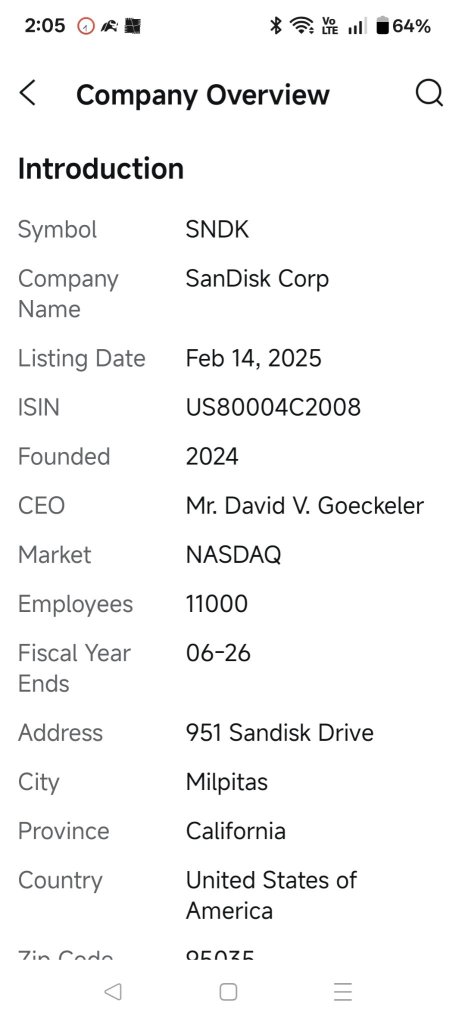
Task: Tap the clock time in status bar
Action: point(45,26)
